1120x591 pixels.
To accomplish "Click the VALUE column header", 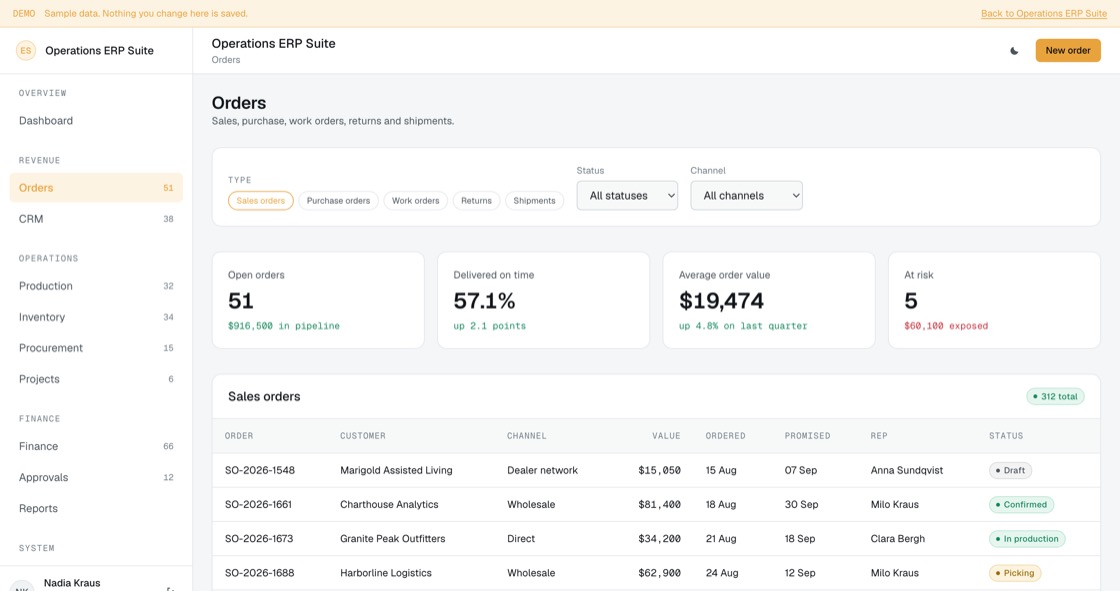I will [x=666, y=436].
